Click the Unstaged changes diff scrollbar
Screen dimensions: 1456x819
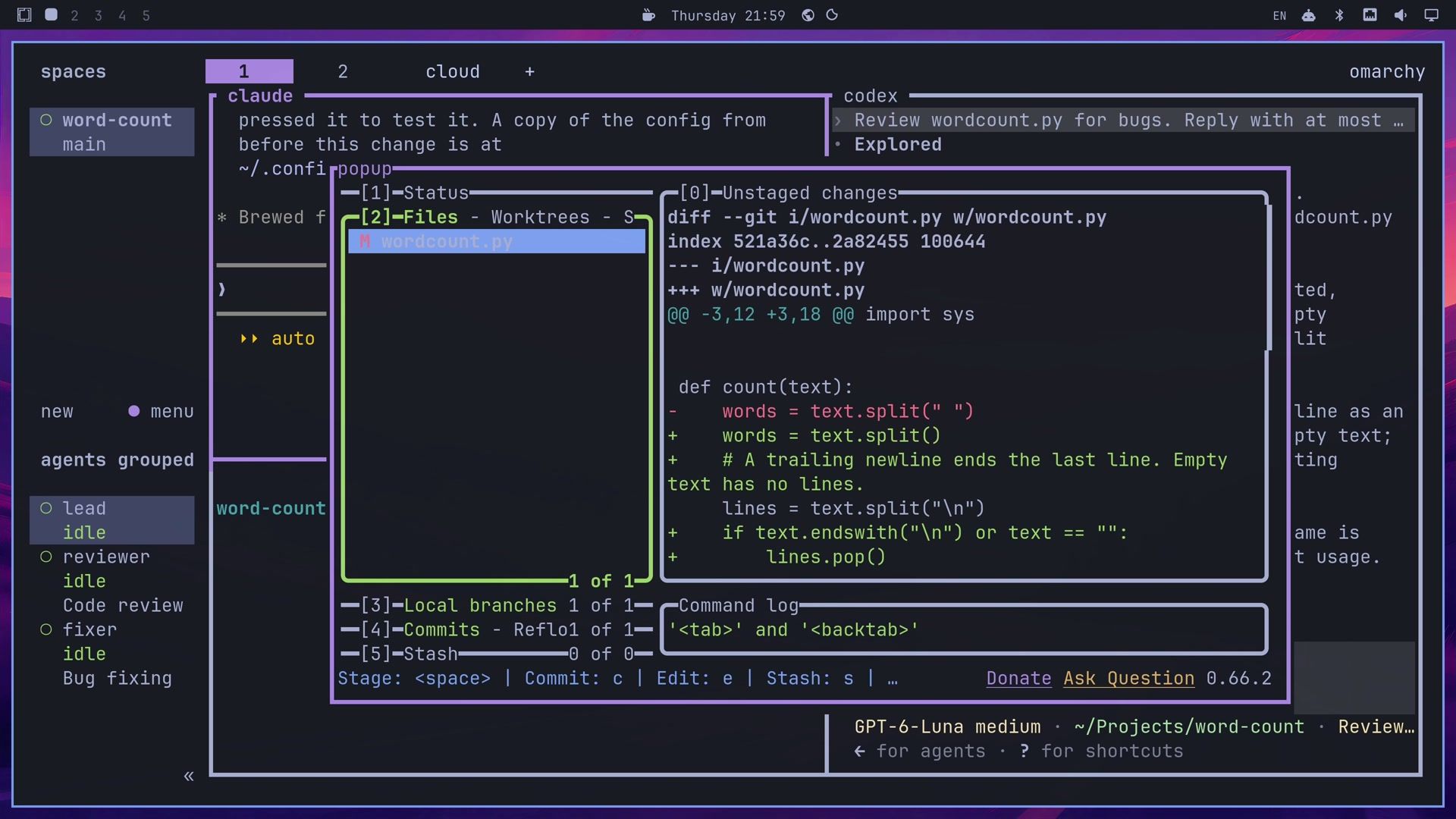tap(1269, 277)
